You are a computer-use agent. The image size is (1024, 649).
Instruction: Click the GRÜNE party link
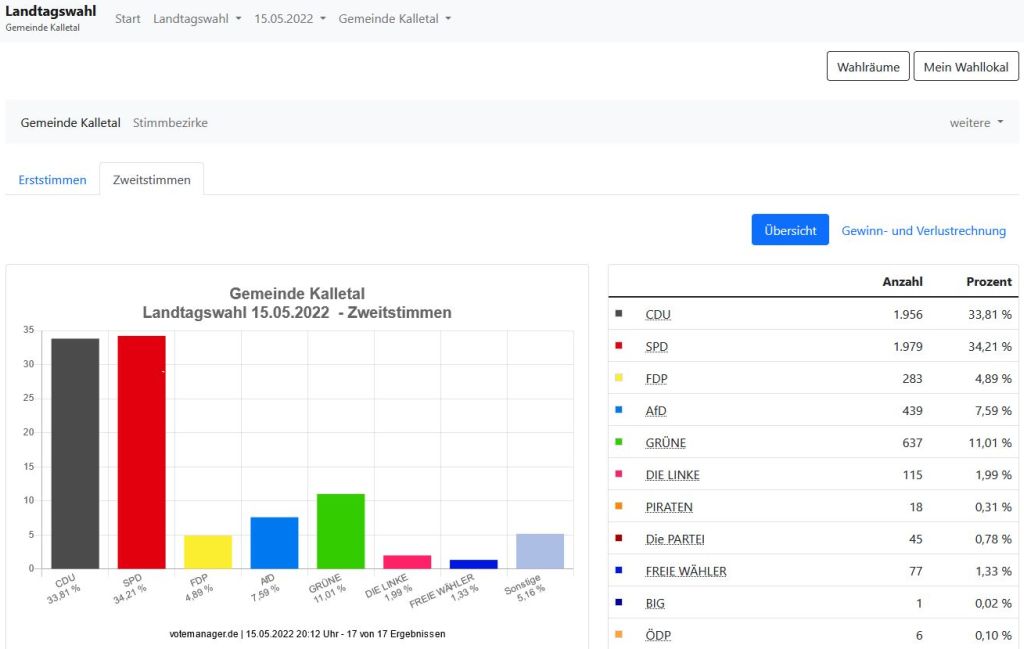point(665,442)
